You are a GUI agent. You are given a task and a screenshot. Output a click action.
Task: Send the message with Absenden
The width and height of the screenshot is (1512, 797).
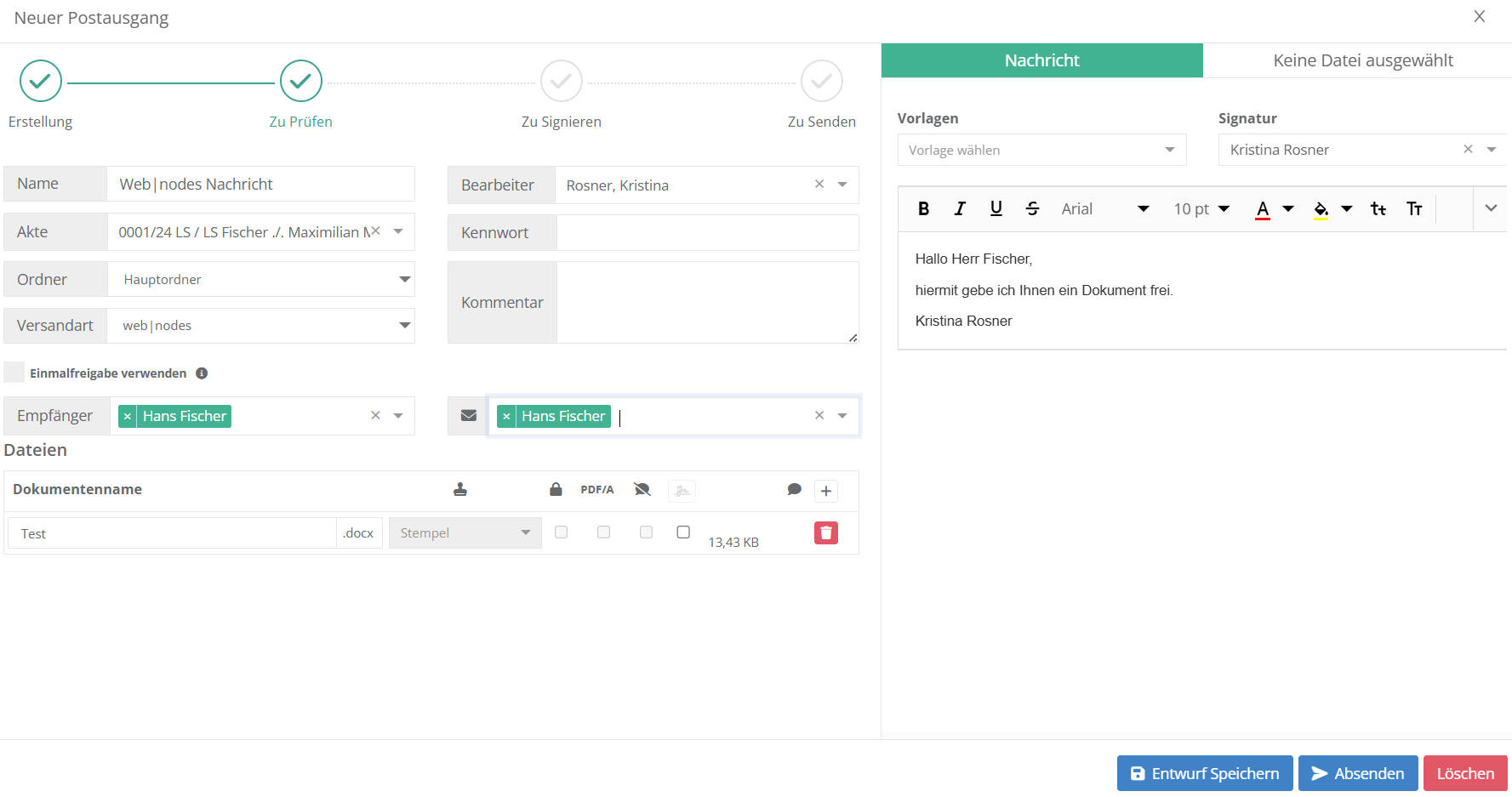click(x=1357, y=773)
